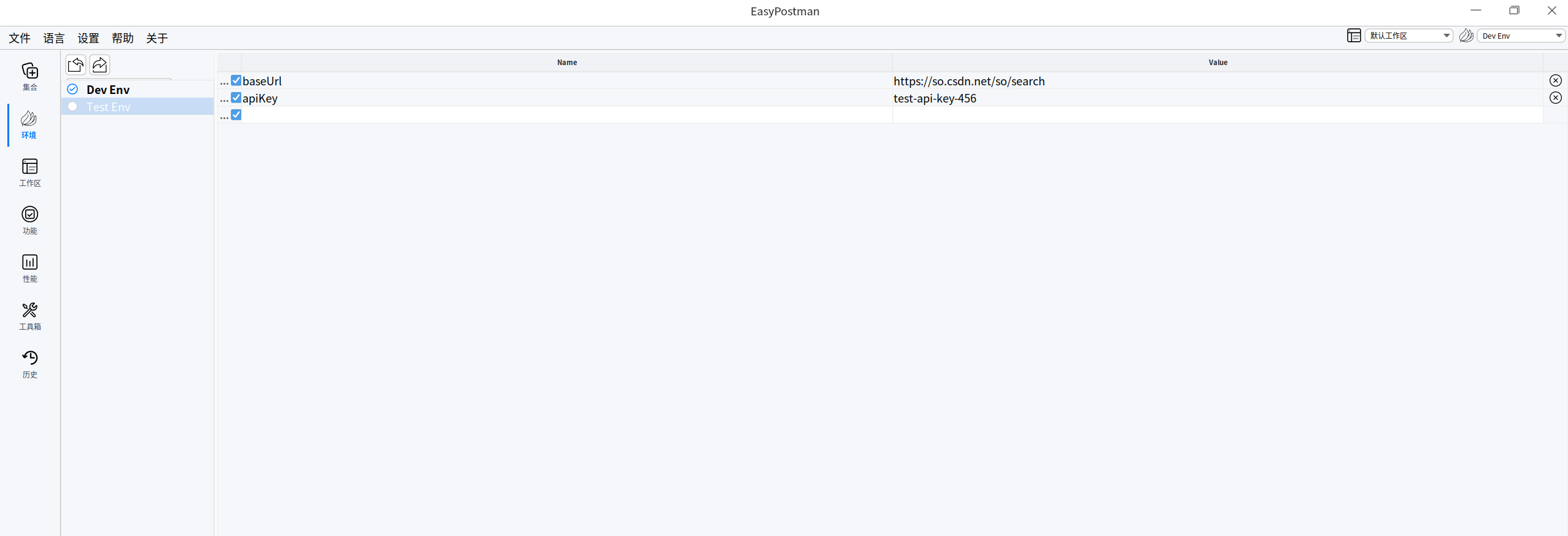Select the 环境 environment sidebar icon
Image resolution: width=1568 pixels, height=536 pixels.
click(x=29, y=124)
